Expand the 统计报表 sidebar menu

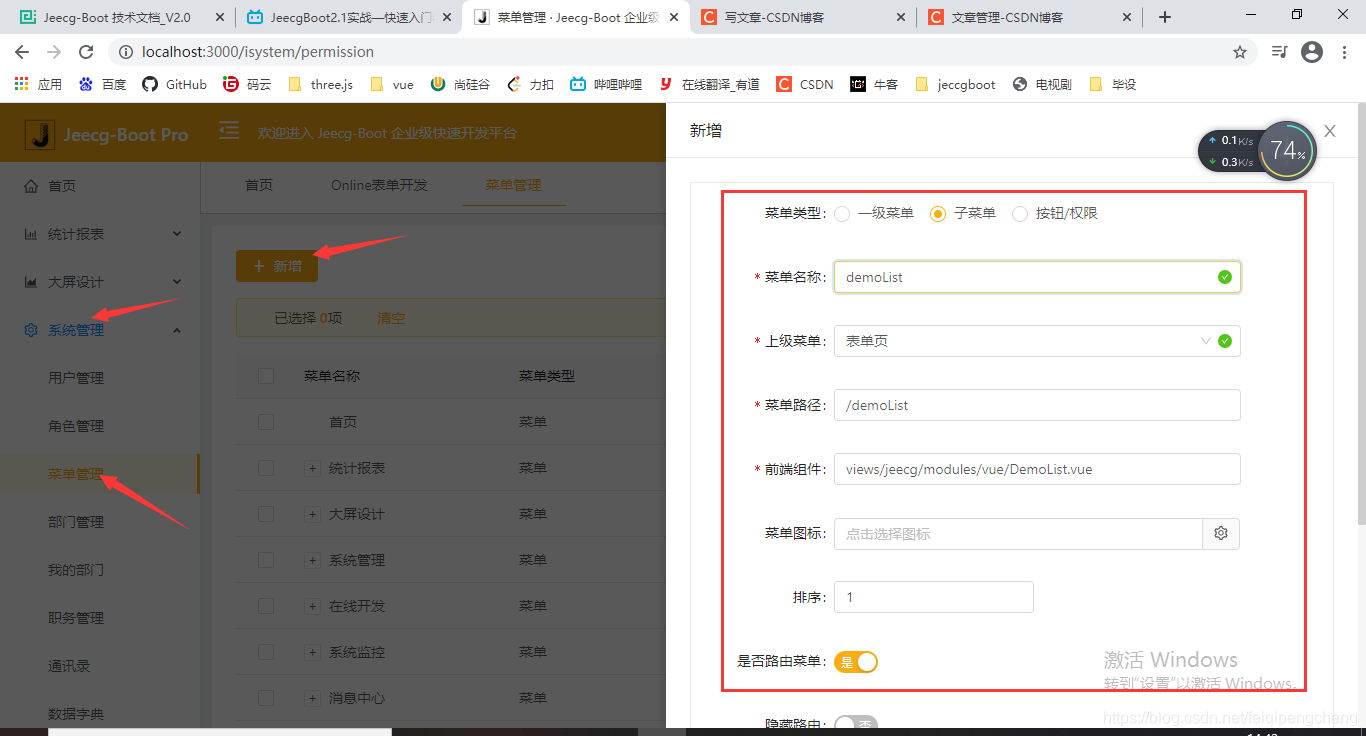pyautogui.click(x=100, y=234)
